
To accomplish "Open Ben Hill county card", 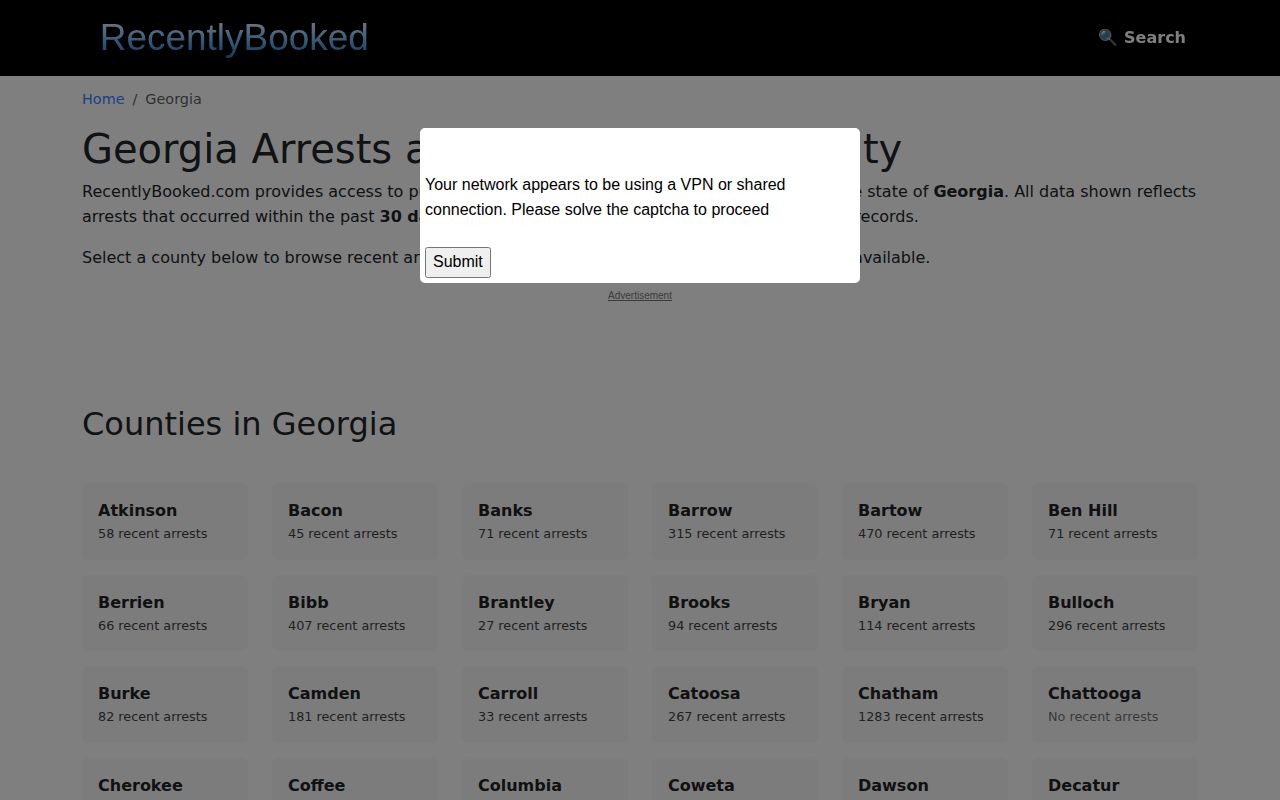I will point(1115,521).
